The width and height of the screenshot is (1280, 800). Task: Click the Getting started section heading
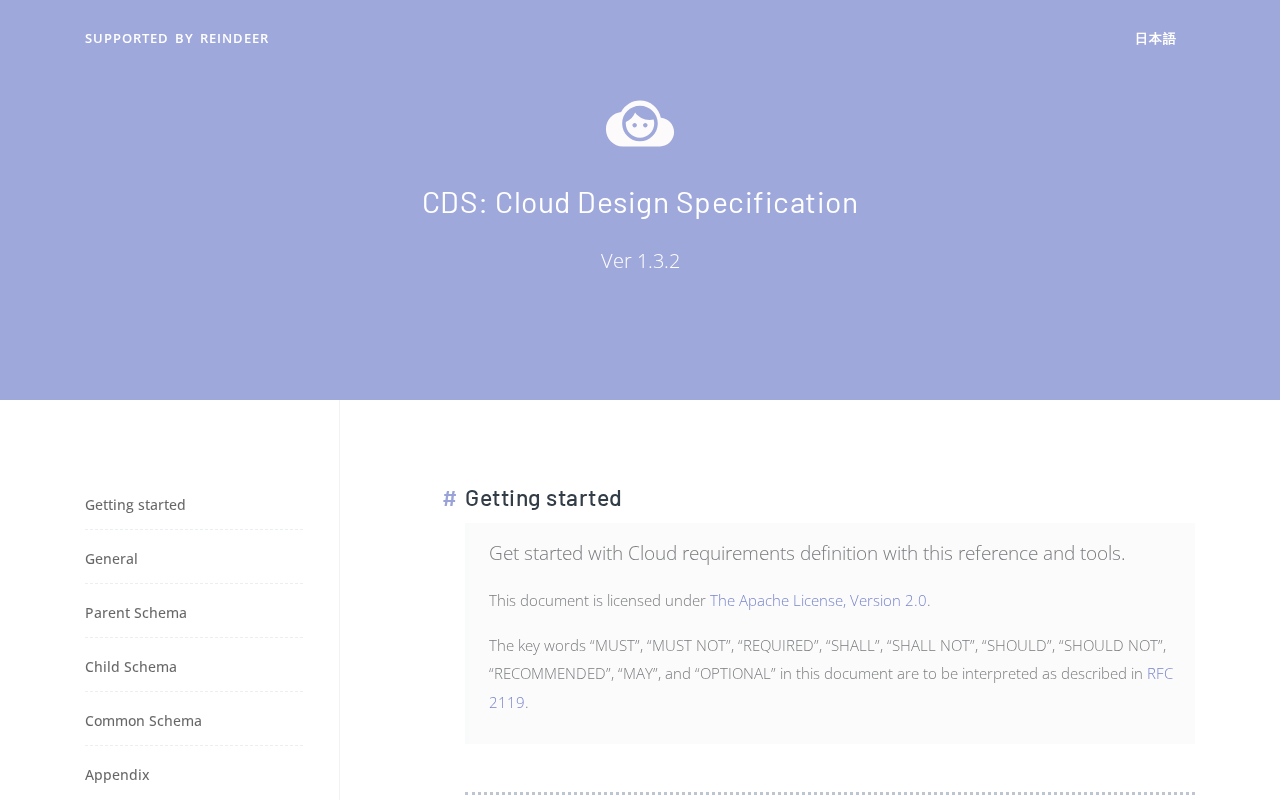tap(543, 498)
